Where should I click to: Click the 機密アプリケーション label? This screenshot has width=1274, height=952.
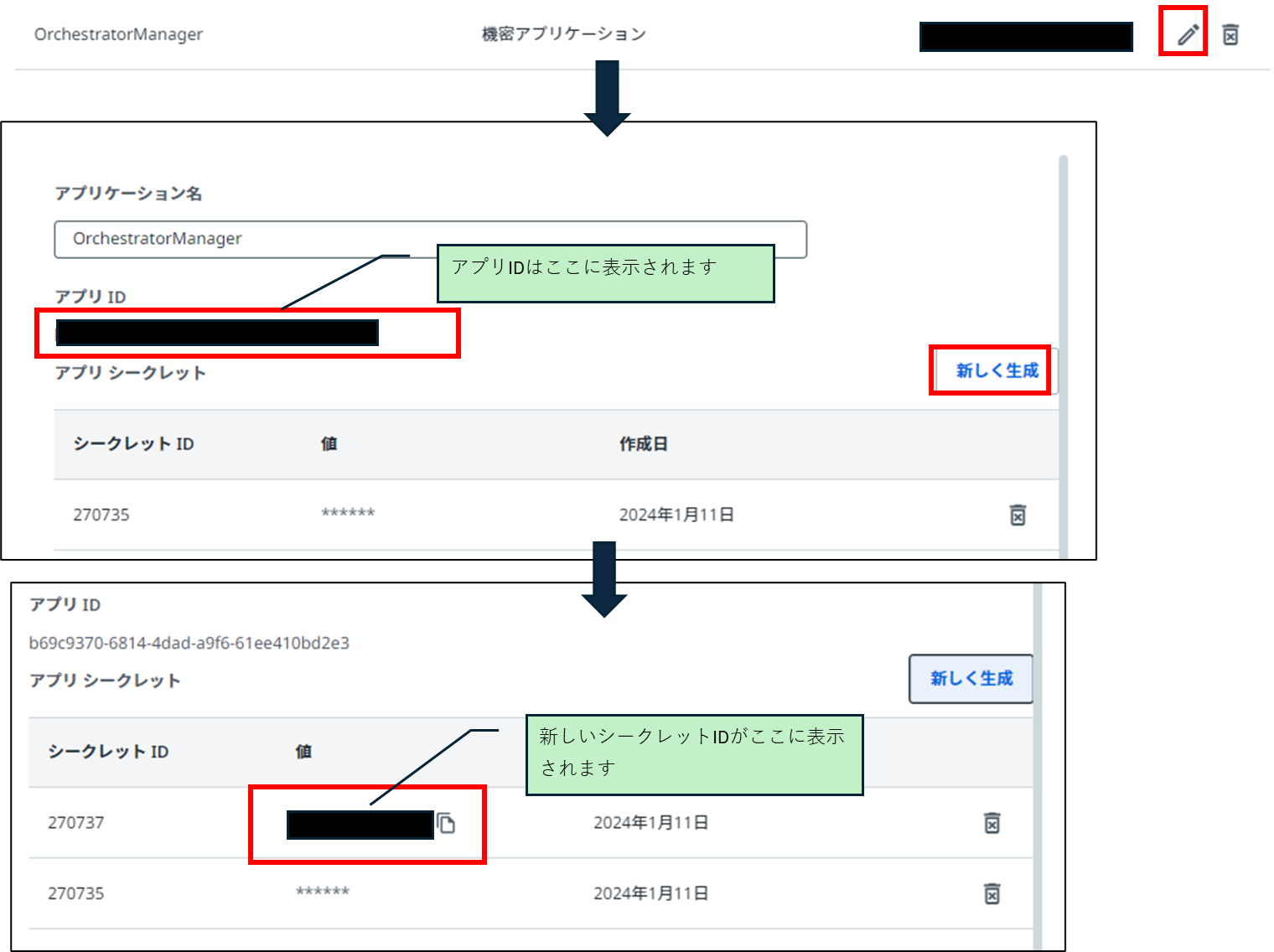562,34
